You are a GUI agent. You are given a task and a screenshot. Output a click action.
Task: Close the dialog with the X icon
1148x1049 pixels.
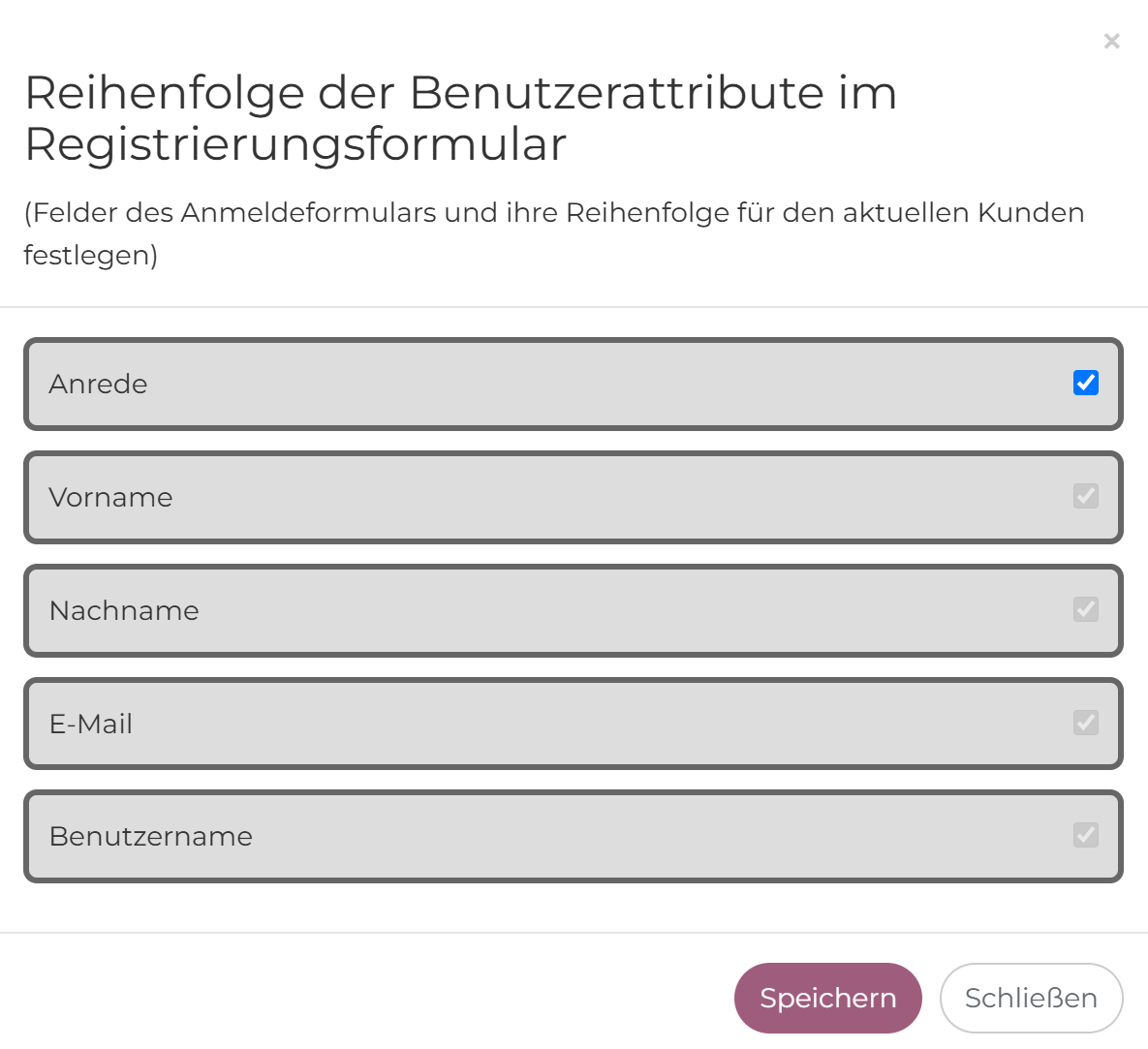pos(1111,42)
